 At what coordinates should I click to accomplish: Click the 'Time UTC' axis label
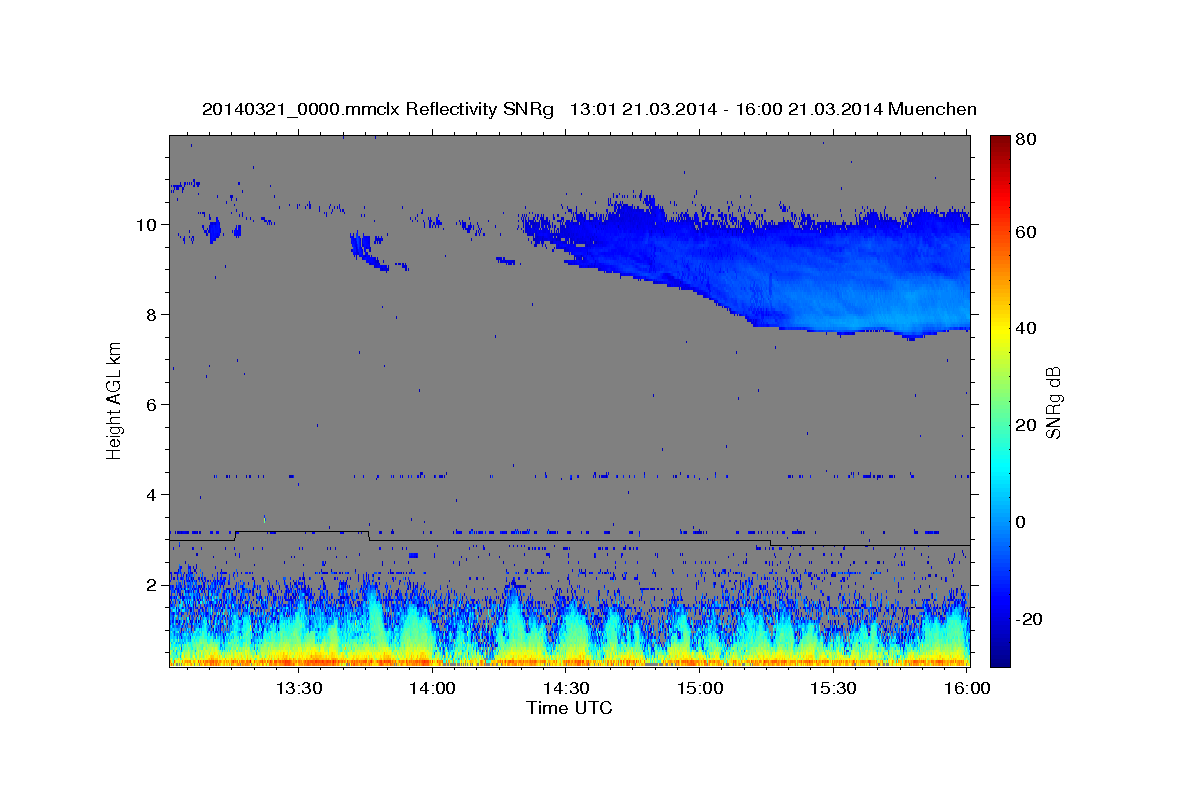click(569, 708)
